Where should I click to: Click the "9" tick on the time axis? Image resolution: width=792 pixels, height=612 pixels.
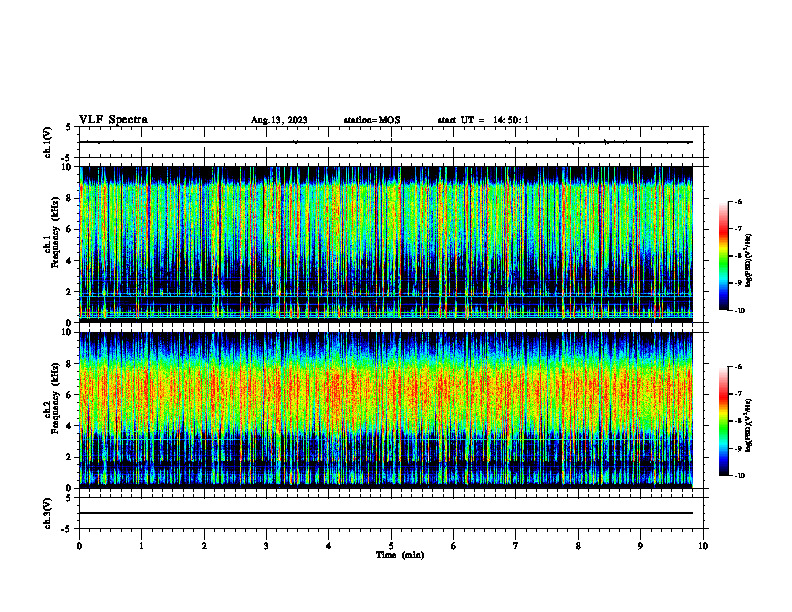coord(640,546)
